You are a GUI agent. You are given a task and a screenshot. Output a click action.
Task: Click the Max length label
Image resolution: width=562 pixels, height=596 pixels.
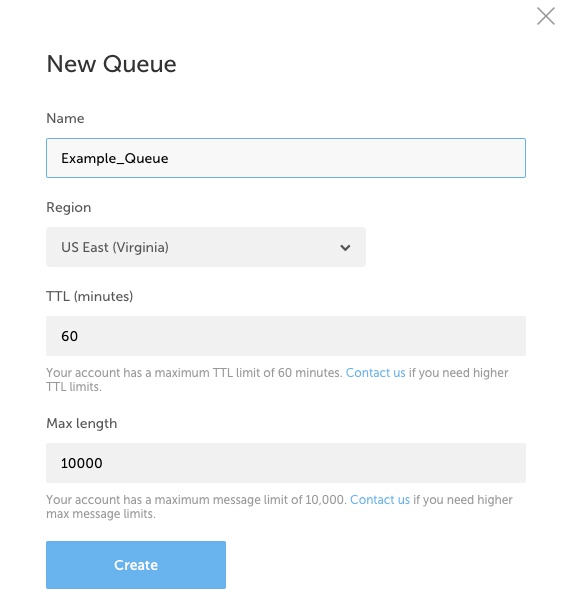82,424
